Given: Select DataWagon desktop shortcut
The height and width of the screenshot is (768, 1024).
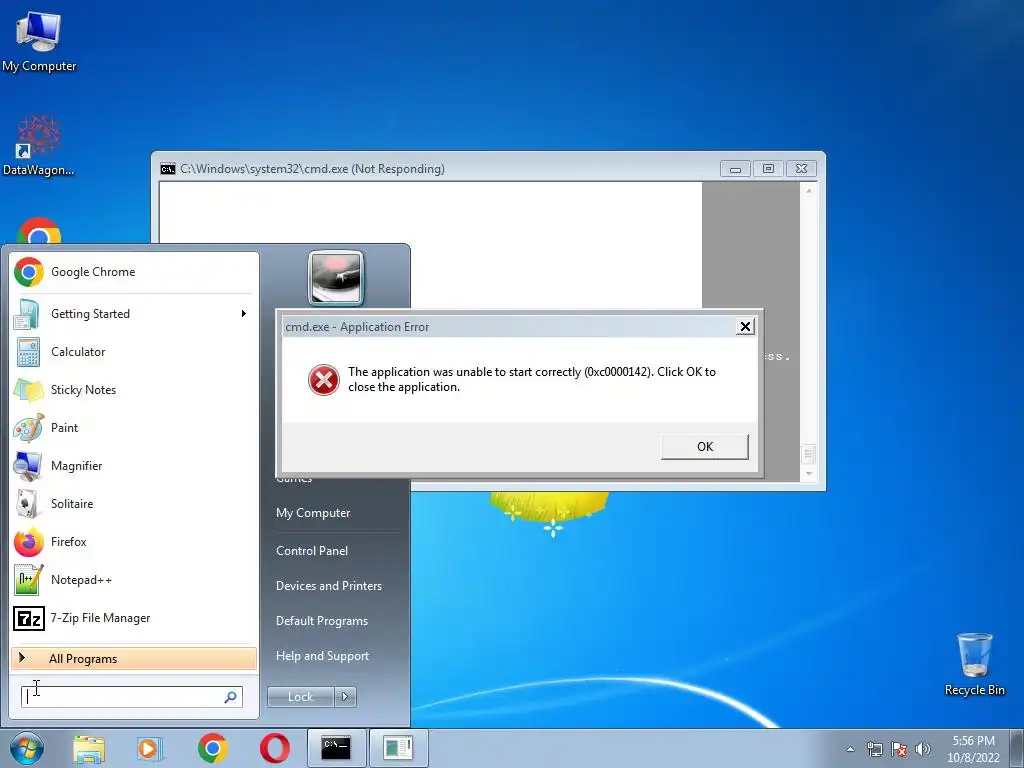Looking at the screenshot, I should click(x=39, y=146).
